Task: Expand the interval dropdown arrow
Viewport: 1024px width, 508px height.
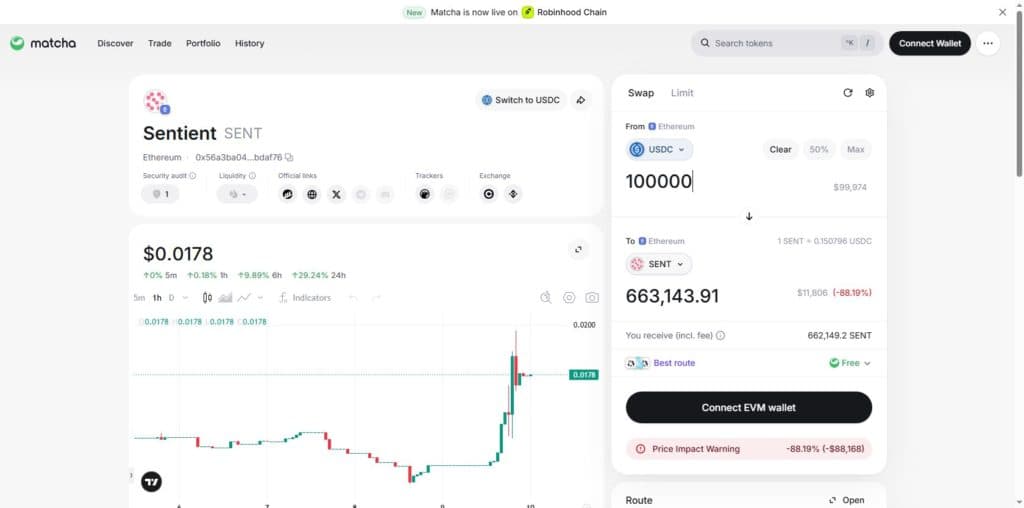Action: point(185,298)
